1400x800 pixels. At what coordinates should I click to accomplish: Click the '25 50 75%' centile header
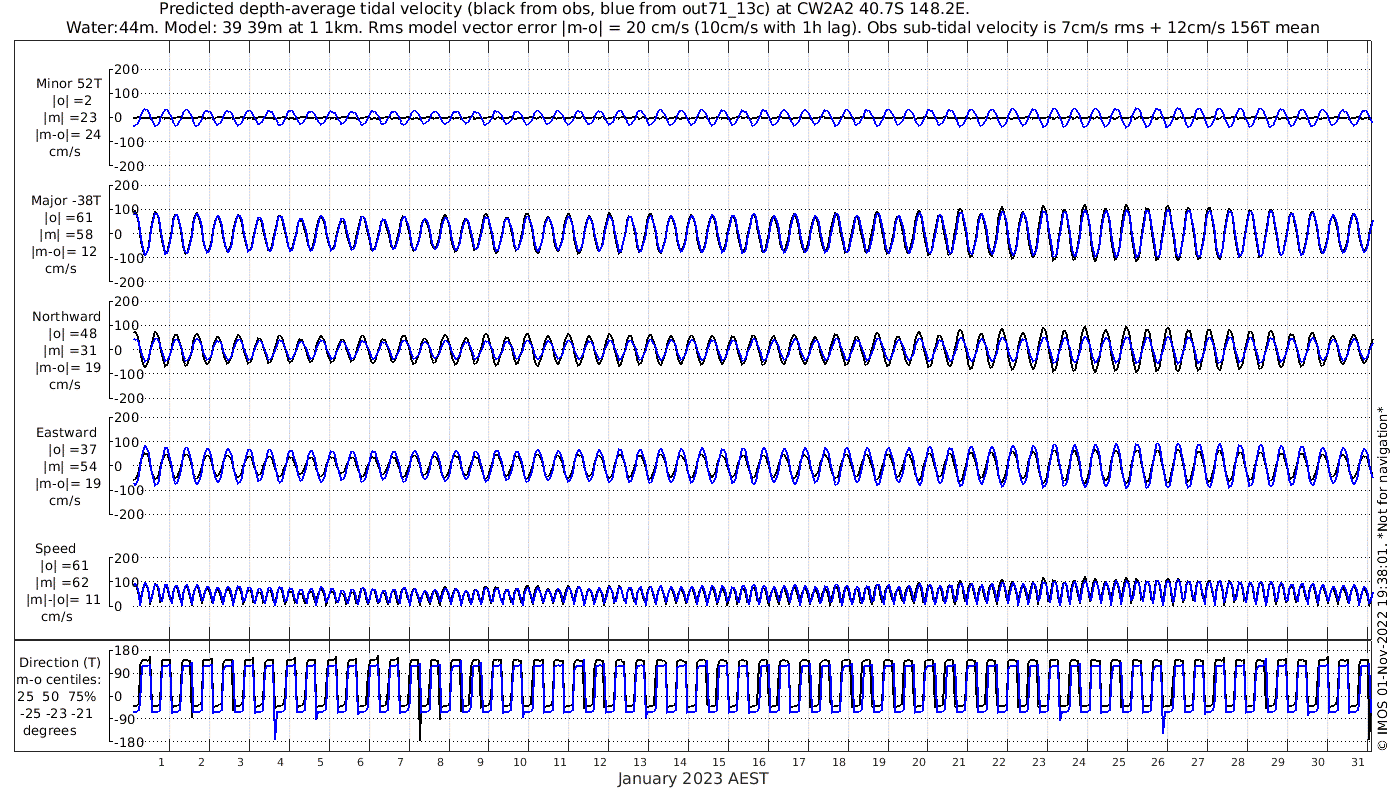57,696
